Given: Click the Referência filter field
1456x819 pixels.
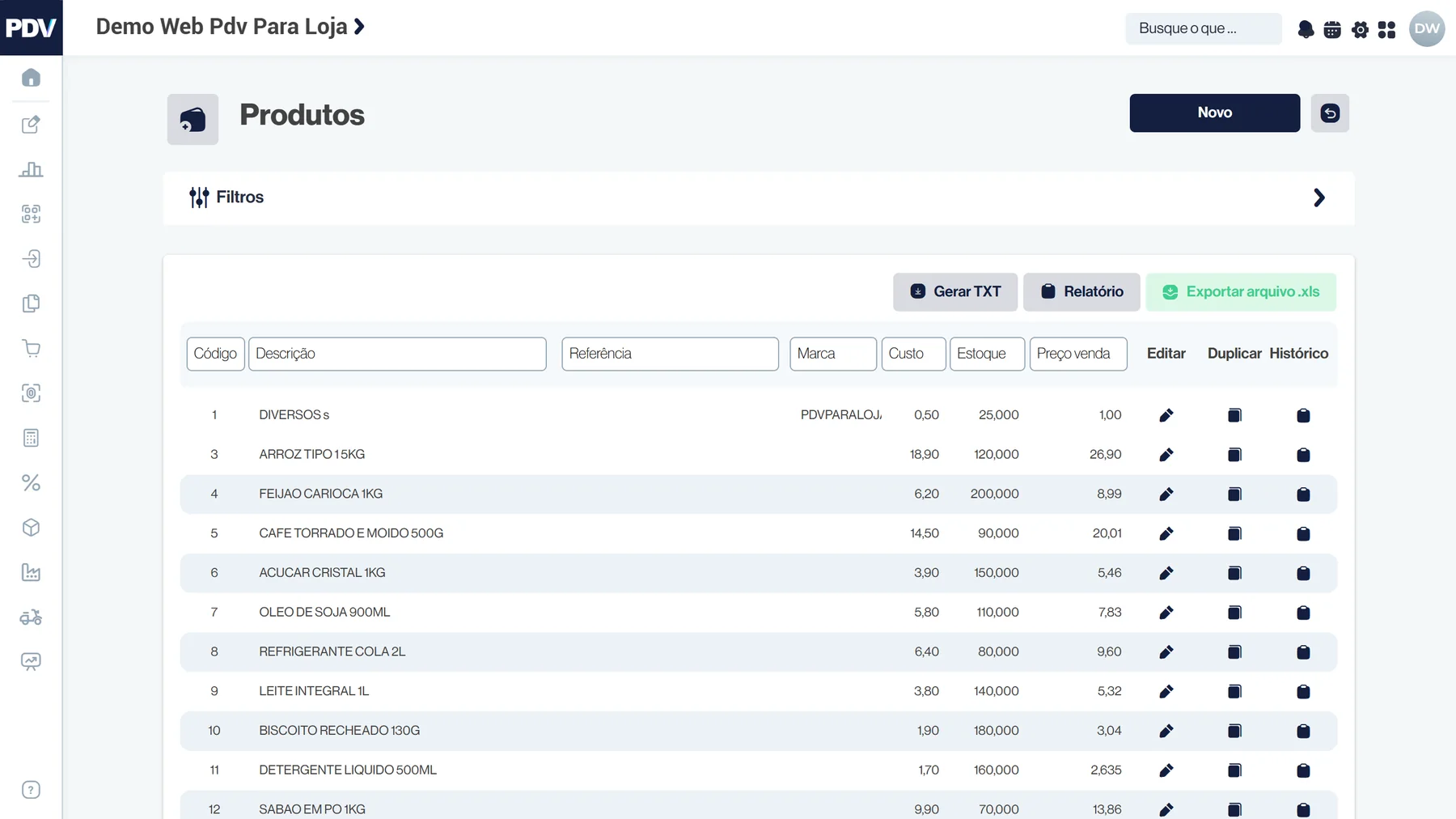Looking at the screenshot, I should pyautogui.click(x=670, y=354).
